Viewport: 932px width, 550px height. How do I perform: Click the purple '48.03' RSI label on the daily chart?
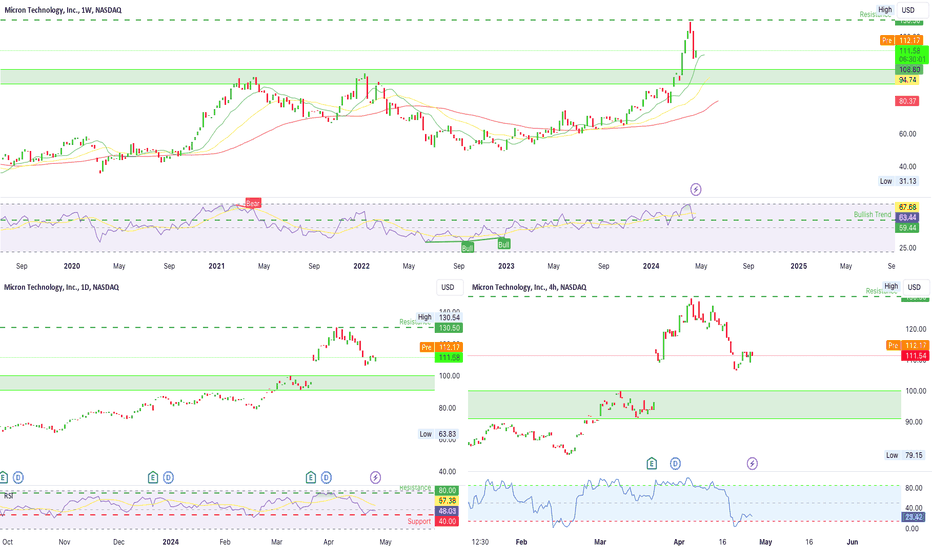pyautogui.click(x=447, y=511)
